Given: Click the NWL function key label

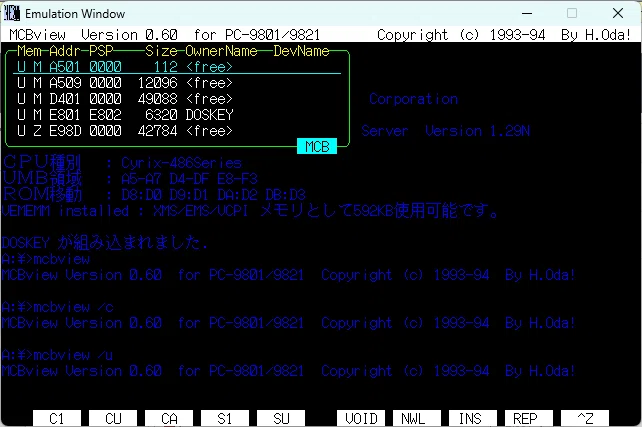Looking at the screenshot, I should tap(417, 418).
